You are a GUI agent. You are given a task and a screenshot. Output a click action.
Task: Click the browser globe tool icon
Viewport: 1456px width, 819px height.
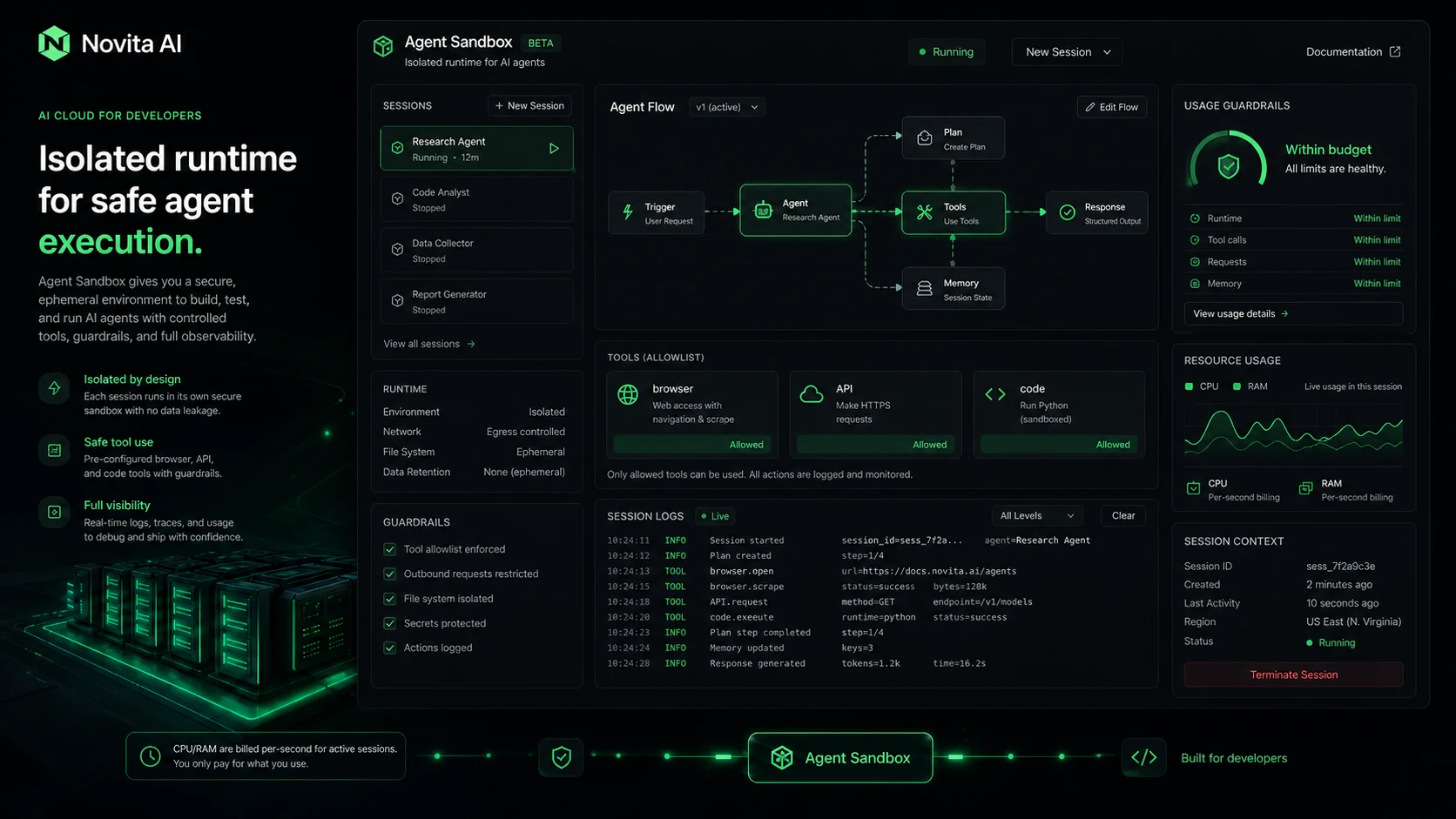[x=628, y=394]
